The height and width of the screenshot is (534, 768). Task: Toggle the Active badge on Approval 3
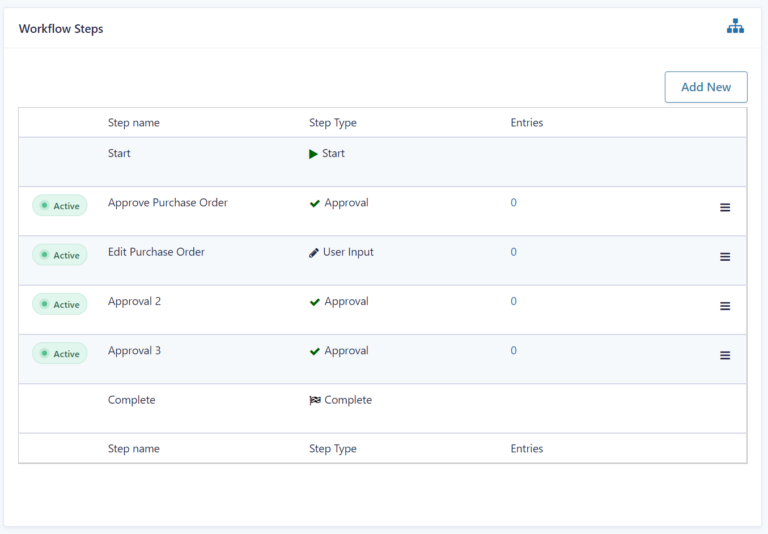[x=59, y=353]
